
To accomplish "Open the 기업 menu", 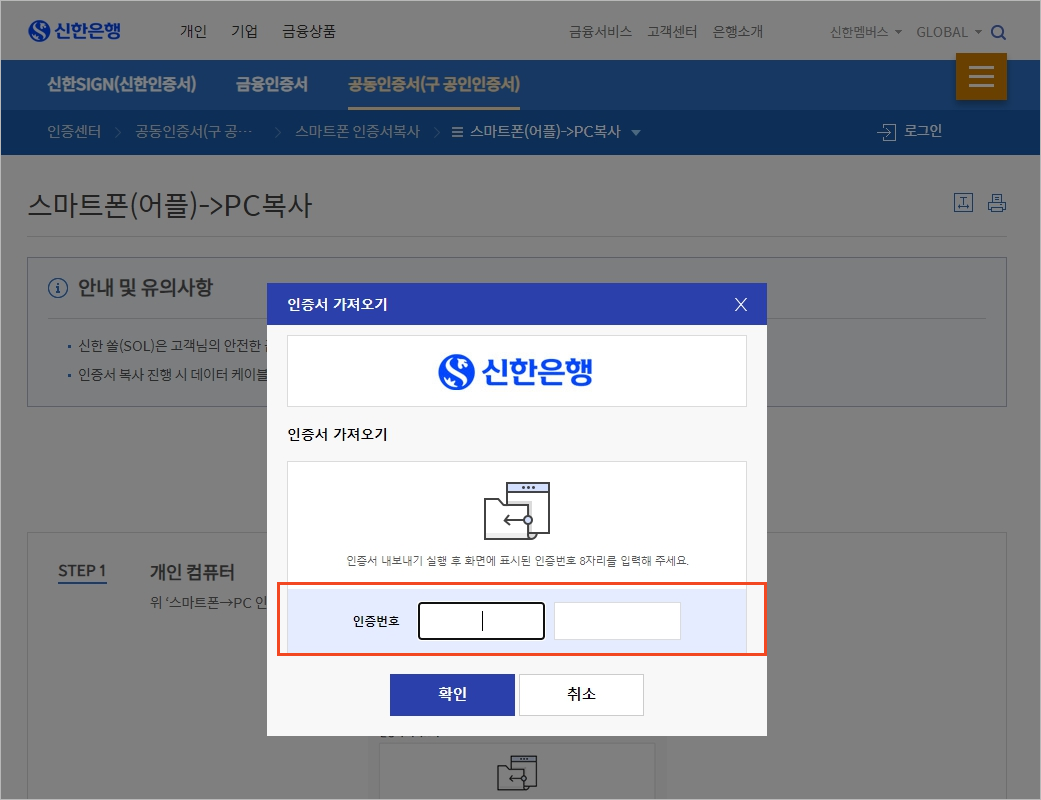I will (x=244, y=31).
